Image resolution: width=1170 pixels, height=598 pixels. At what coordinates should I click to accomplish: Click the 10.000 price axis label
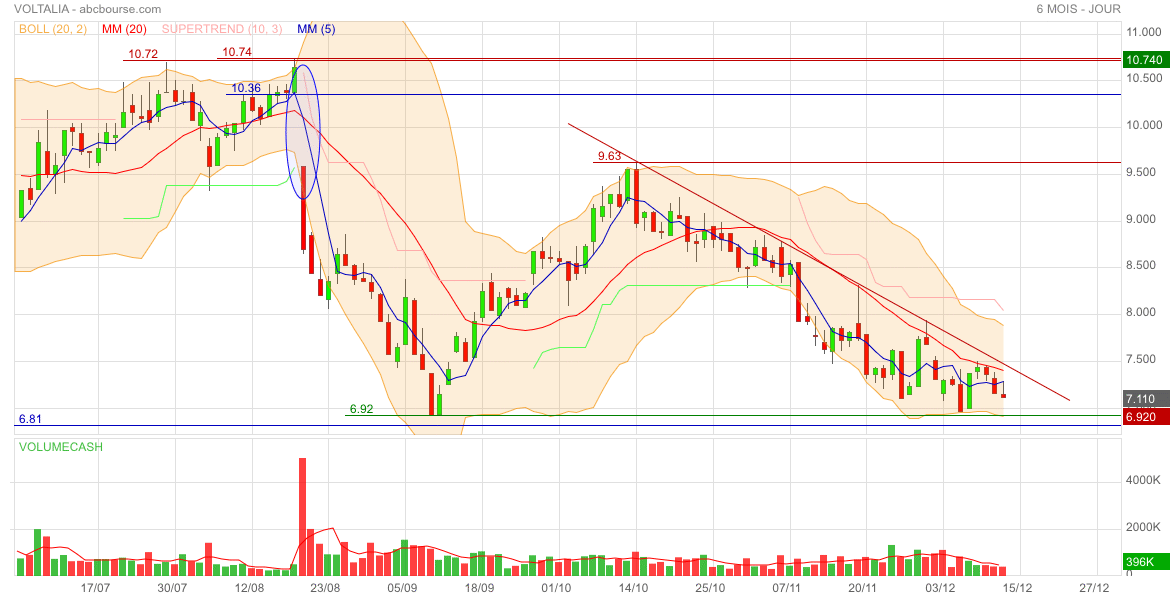tap(1144, 125)
